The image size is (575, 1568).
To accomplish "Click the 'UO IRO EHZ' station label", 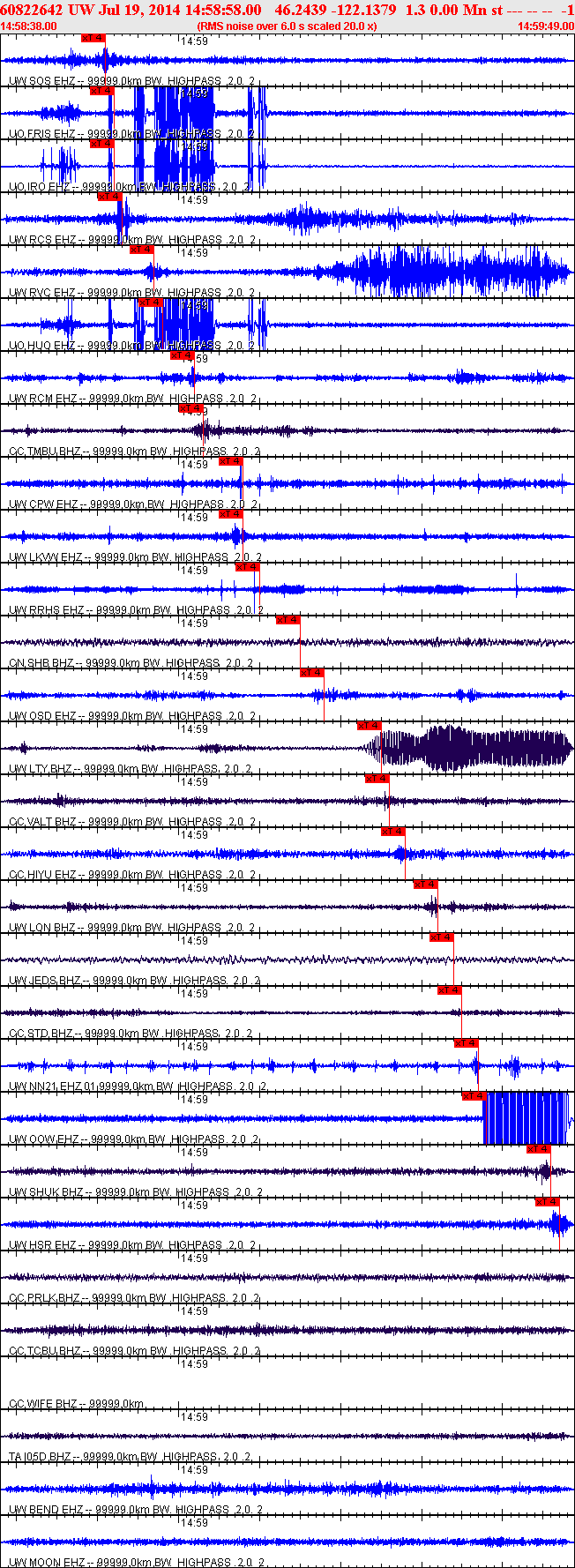I will coord(40,187).
